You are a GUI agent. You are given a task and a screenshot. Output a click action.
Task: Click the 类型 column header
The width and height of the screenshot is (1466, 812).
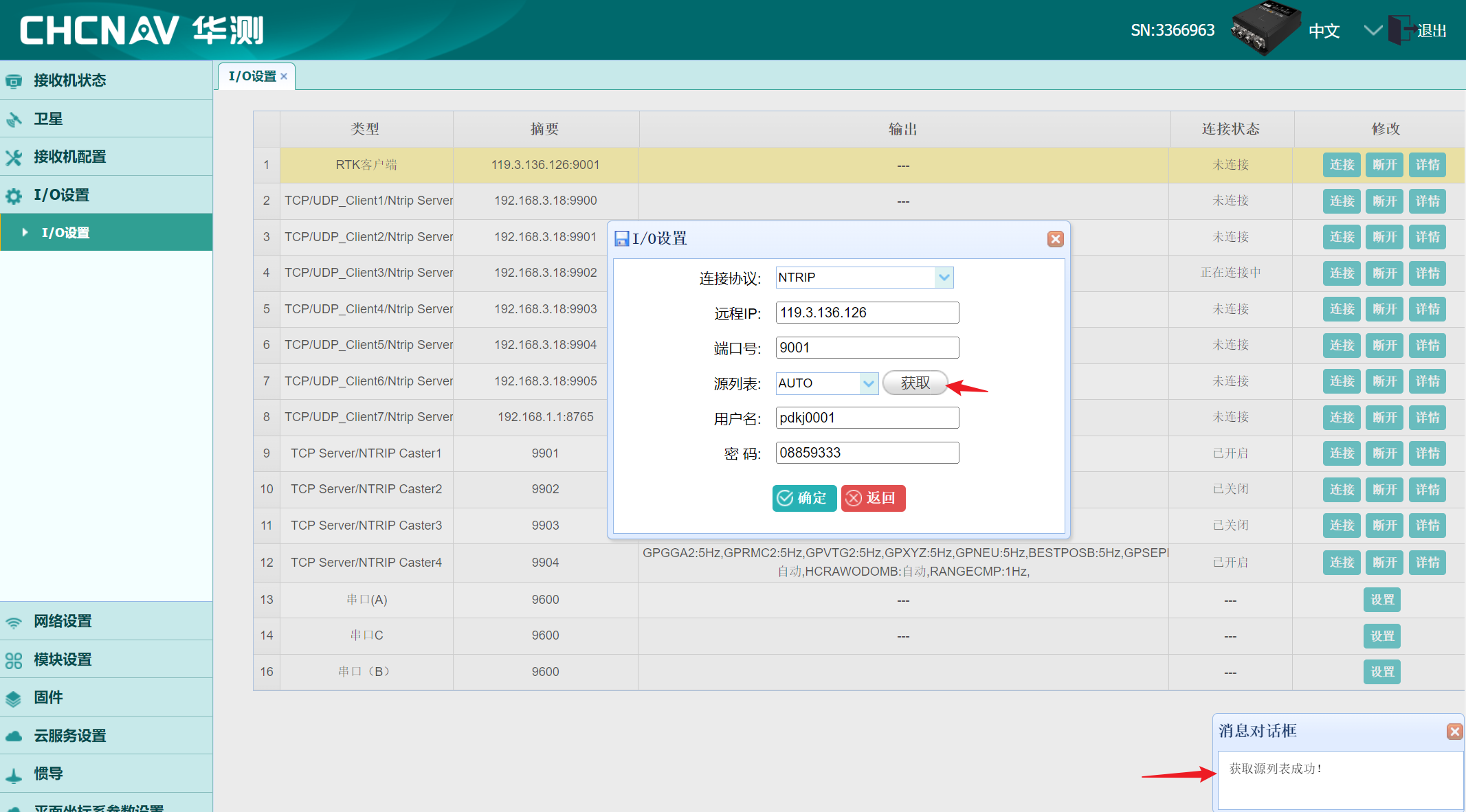click(366, 129)
